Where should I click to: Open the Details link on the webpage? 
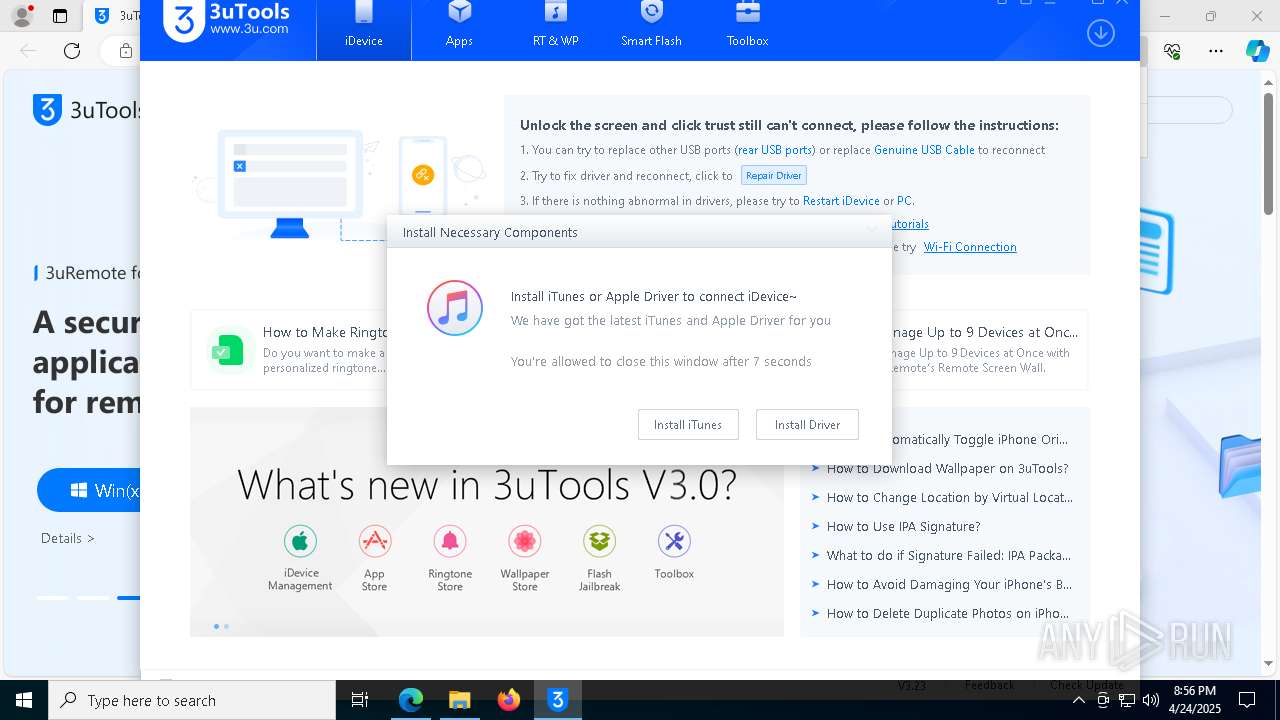(68, 538)
